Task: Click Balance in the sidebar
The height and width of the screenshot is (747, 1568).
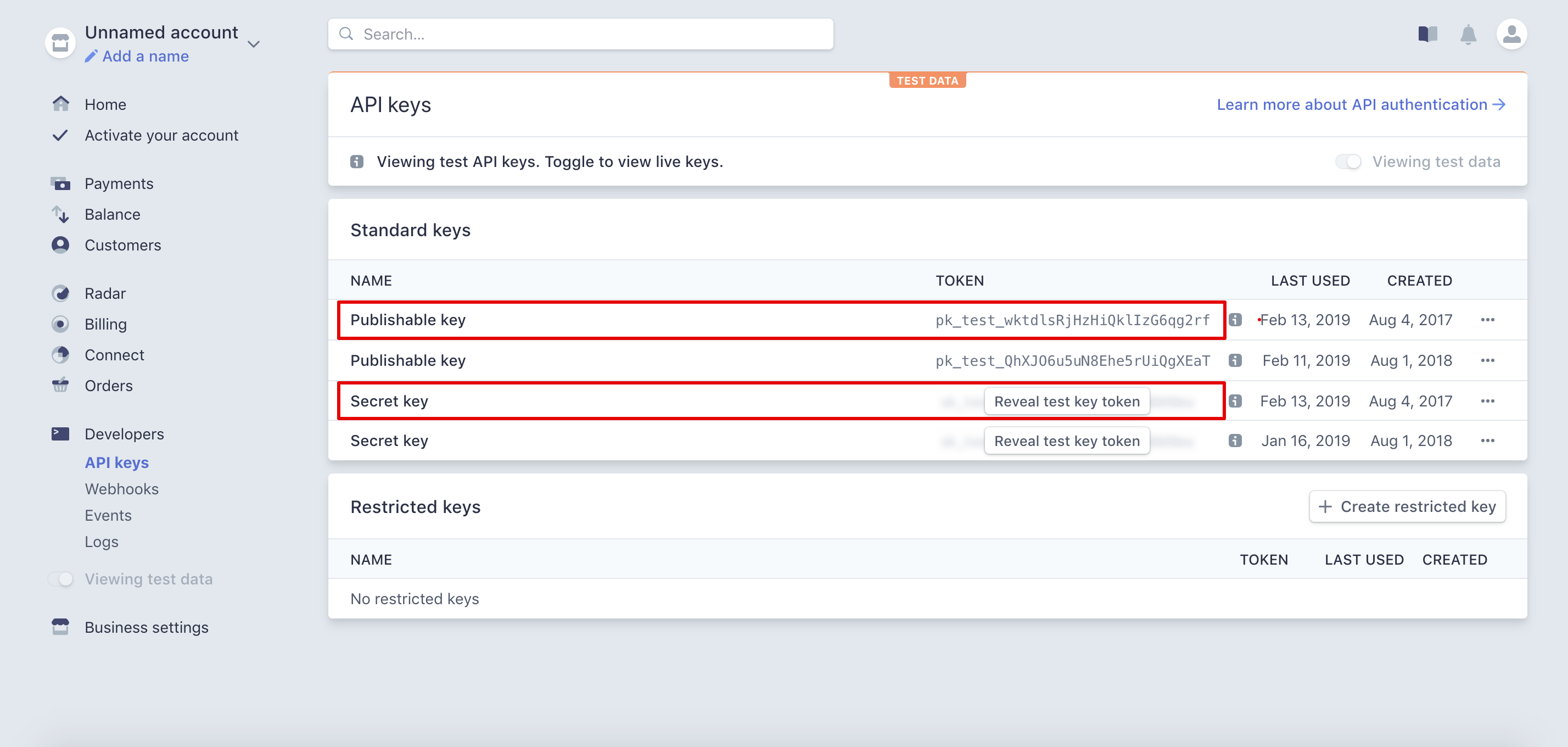Action: (113, 214)
